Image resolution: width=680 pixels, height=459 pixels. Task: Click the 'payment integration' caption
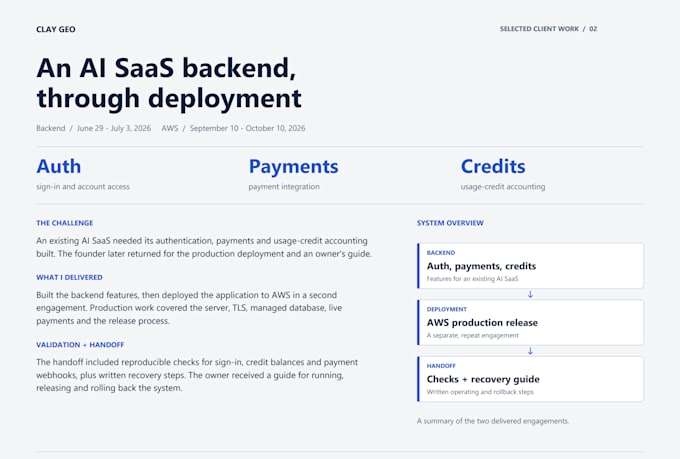click(284, 187)
